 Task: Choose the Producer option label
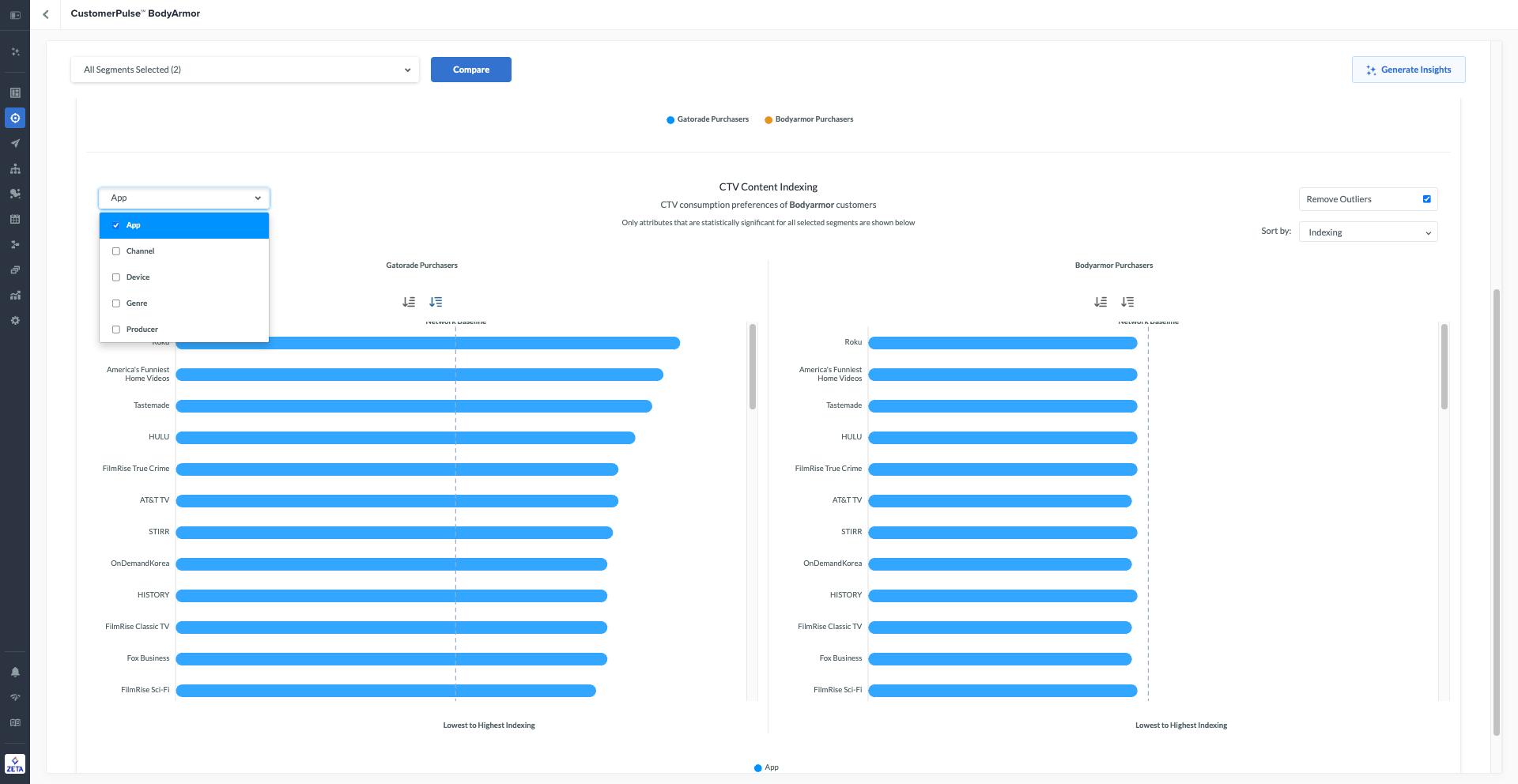pyautogui.click(x=142, y=330)
